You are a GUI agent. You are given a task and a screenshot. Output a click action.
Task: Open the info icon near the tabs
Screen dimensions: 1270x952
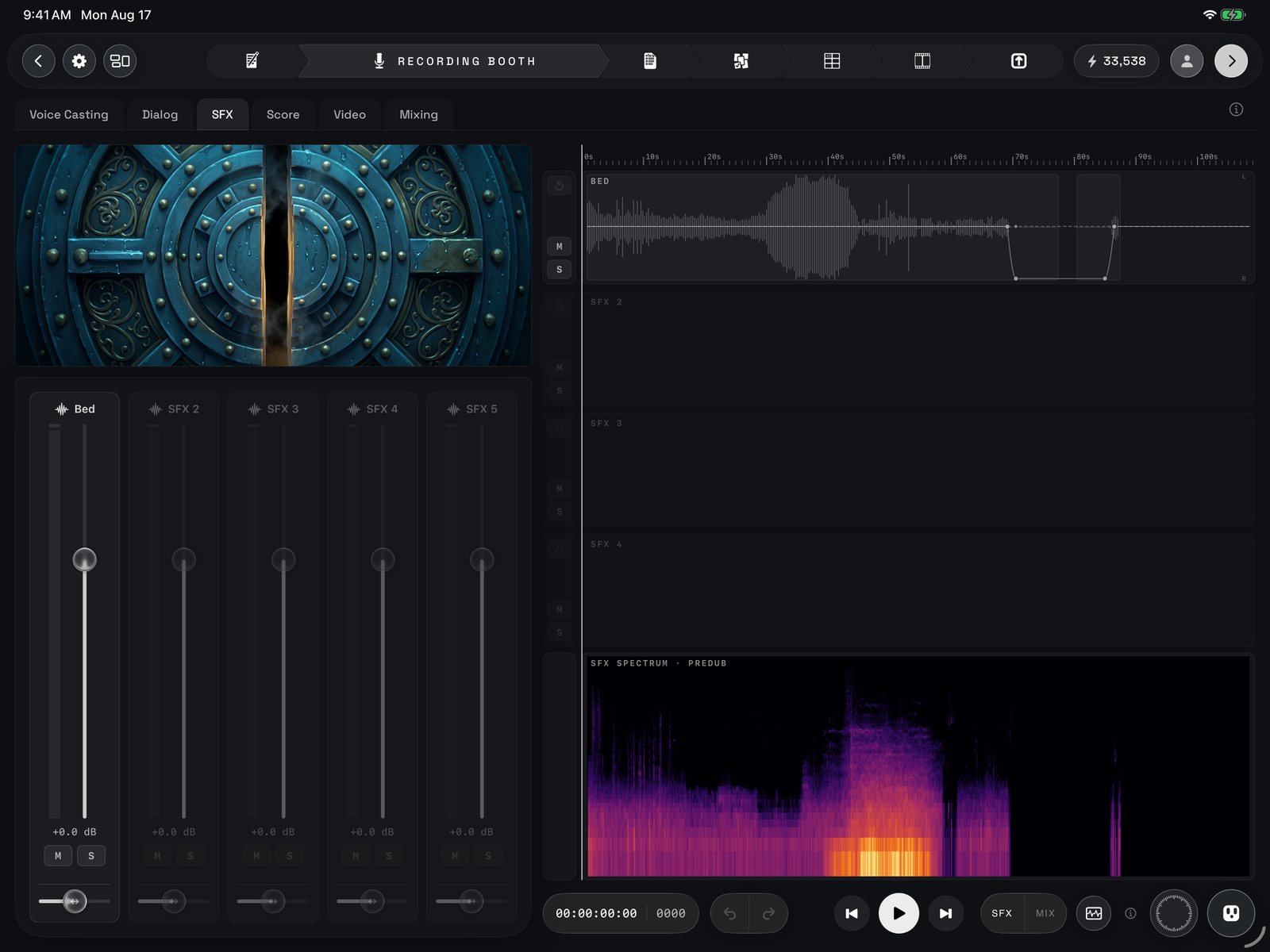tap(1236, 109)
